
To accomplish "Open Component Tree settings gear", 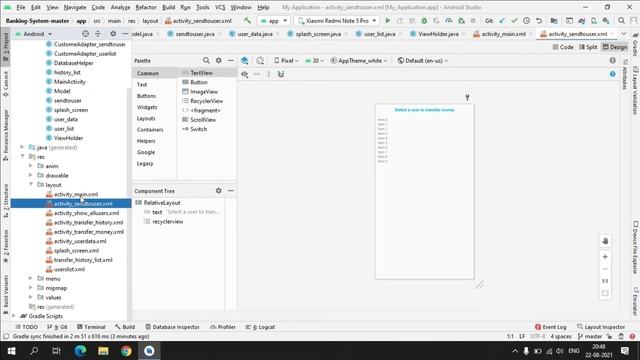I will pos(219,191).
